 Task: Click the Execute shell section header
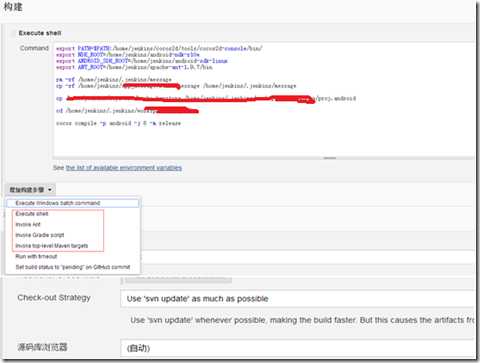(x=40, y=33)
